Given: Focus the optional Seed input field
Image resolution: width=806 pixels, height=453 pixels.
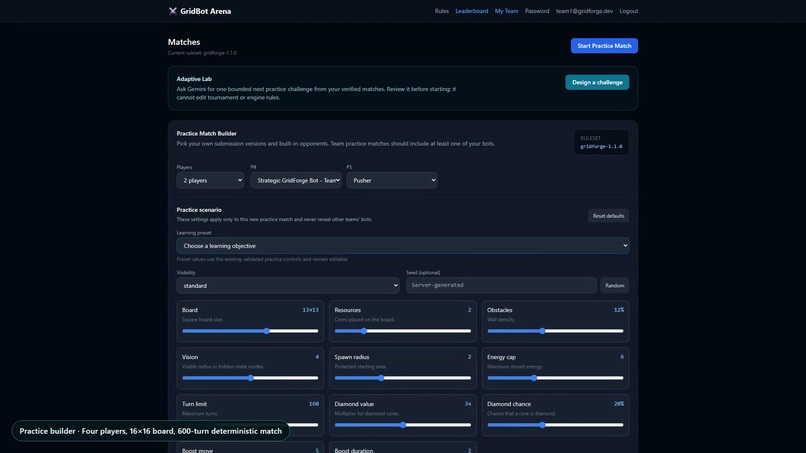Looking at the screenshot, I should pos(501,285).
